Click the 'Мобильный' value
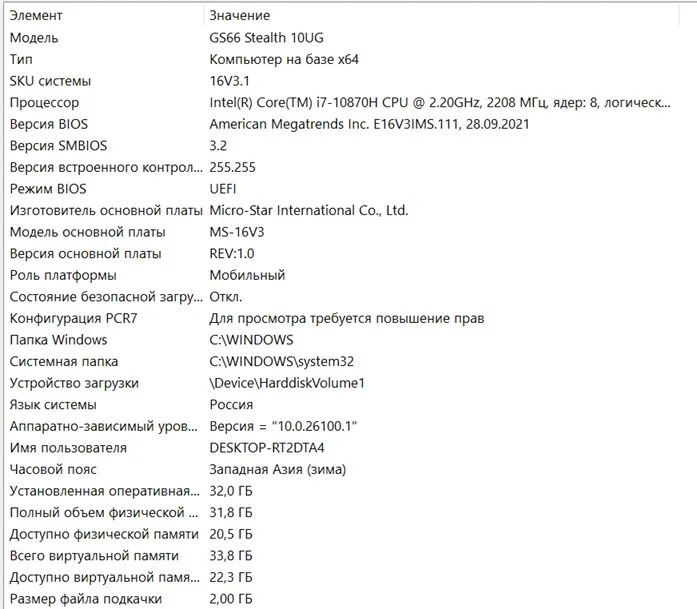 247,276
